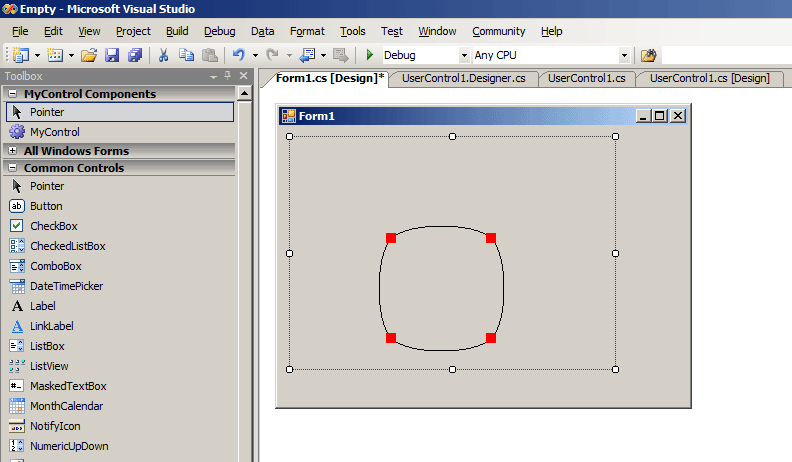Click the Paste clipboard icon
The height and width of the screenshot is (462, 792).
(210, 55)
